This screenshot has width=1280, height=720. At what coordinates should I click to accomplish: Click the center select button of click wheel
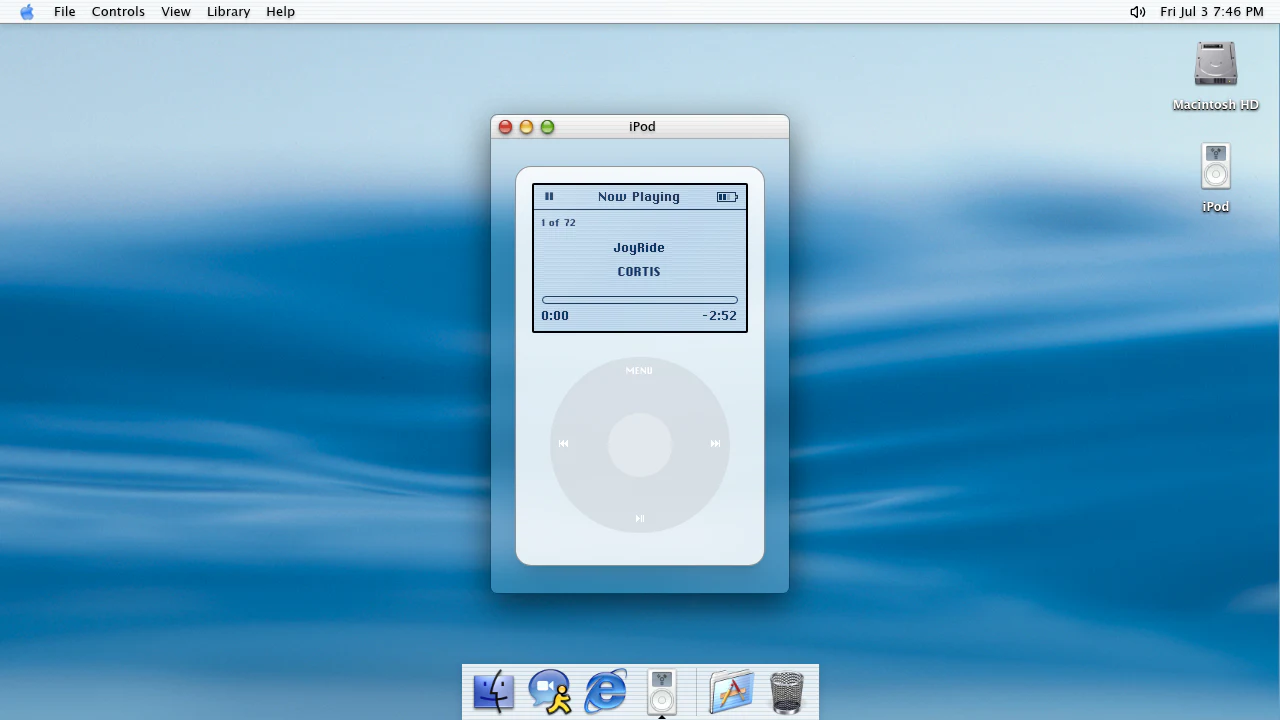(640, 445)
